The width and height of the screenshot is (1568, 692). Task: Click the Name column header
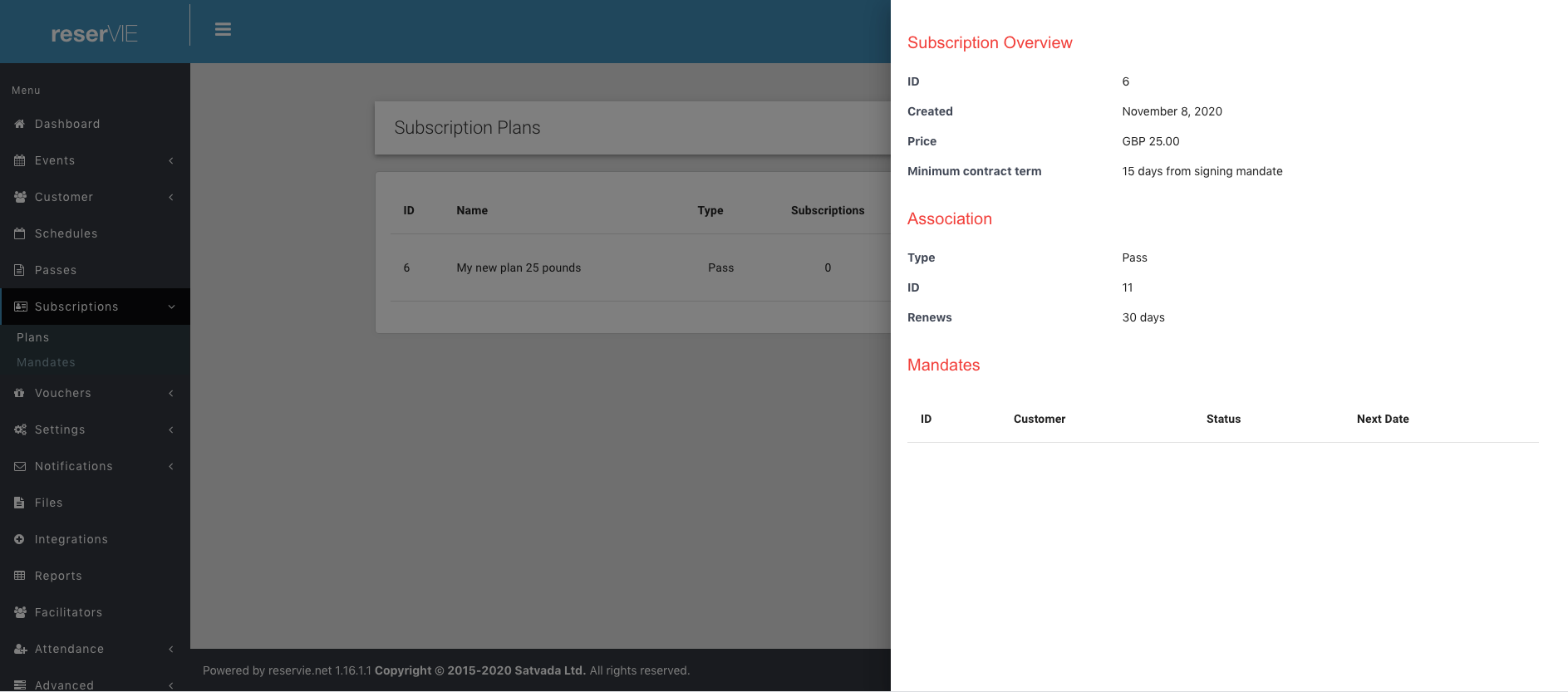tap(472, 210)
